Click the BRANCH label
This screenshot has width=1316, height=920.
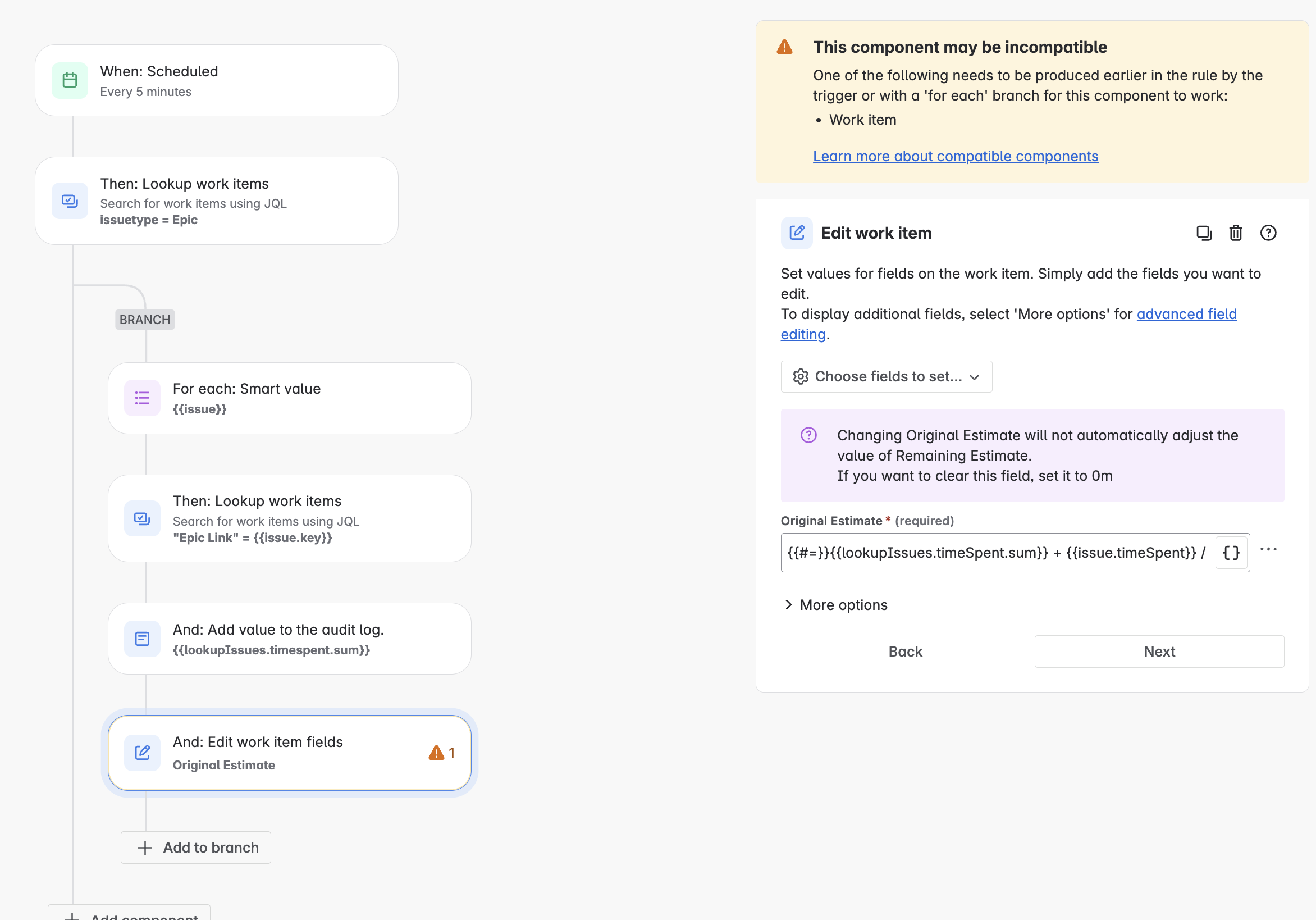145,320
